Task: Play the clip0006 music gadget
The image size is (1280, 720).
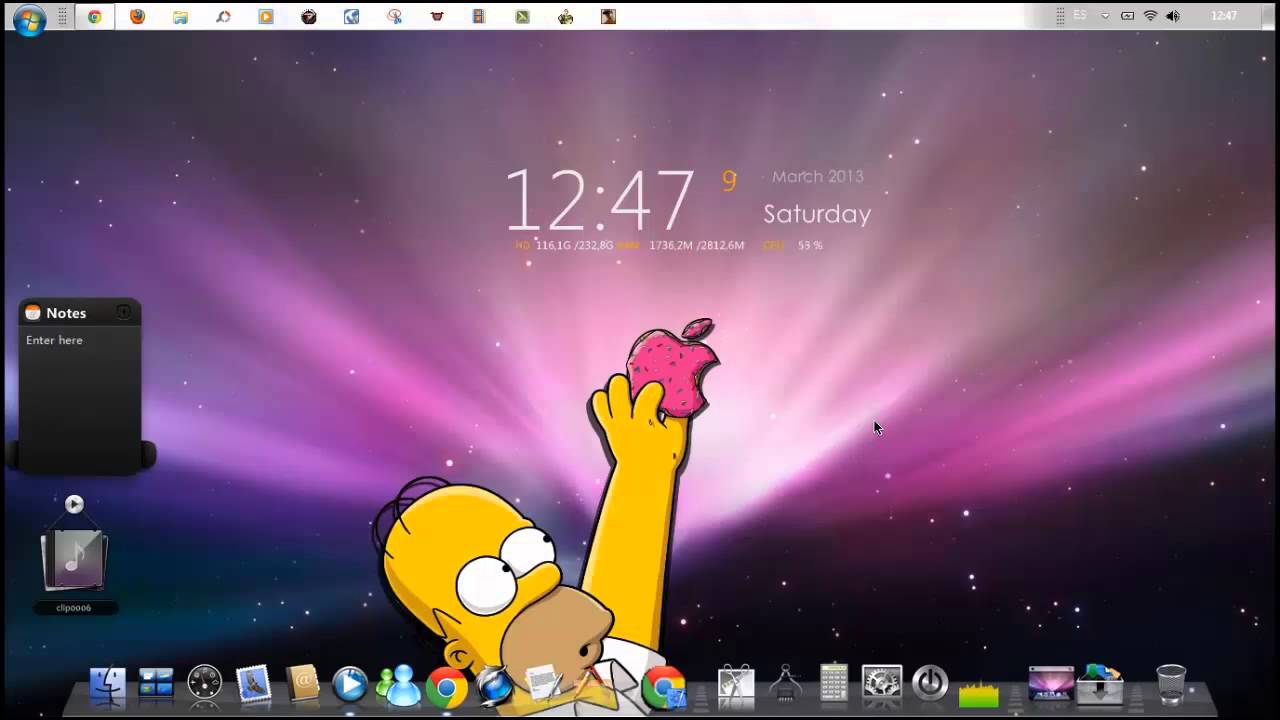Action: [74, 504]
